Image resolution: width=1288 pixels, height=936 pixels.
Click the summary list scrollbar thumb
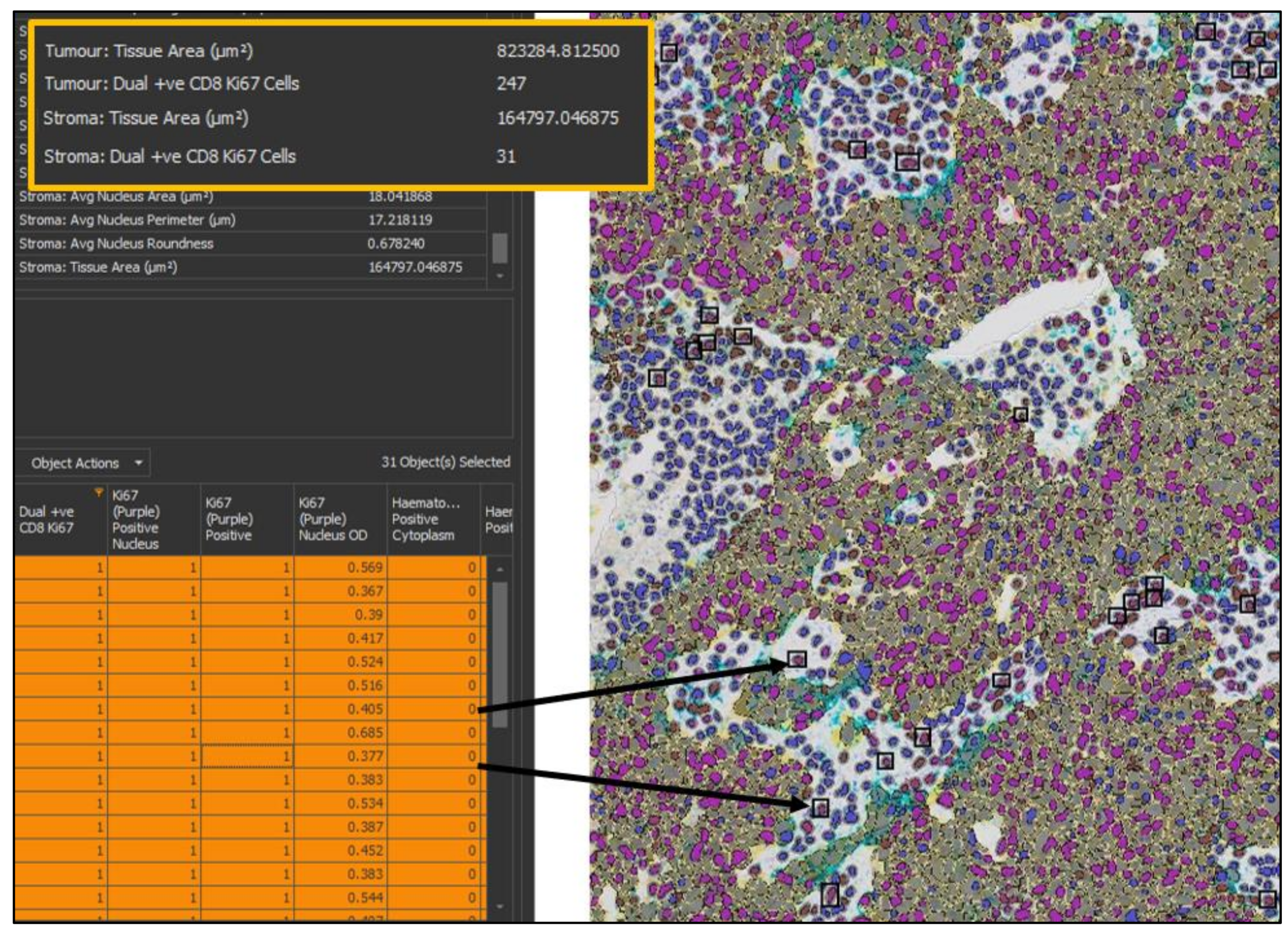tap(500, 248)
